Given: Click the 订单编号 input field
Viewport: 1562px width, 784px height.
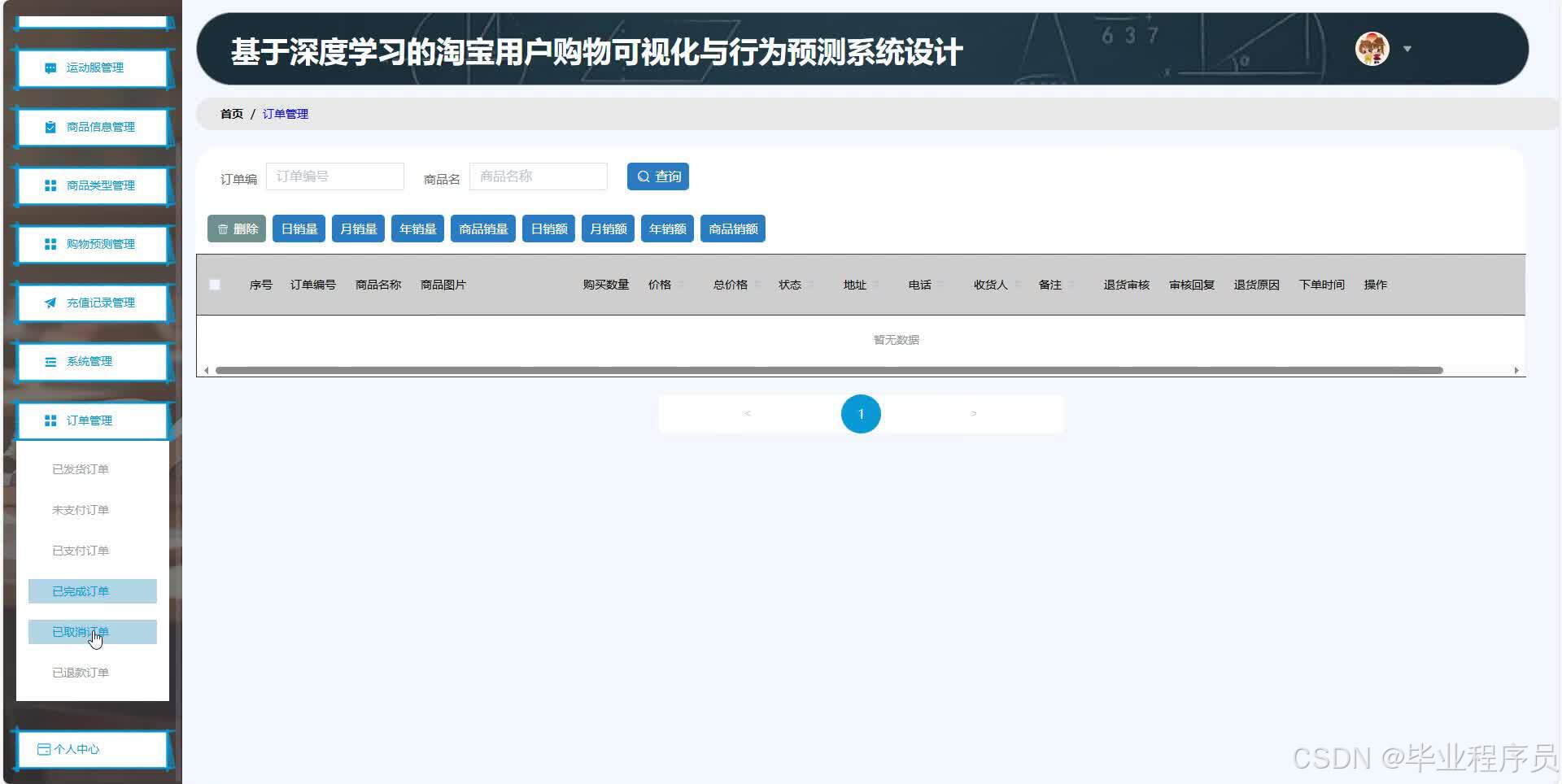Looking at the screenshot, I should tap(335, 176).
